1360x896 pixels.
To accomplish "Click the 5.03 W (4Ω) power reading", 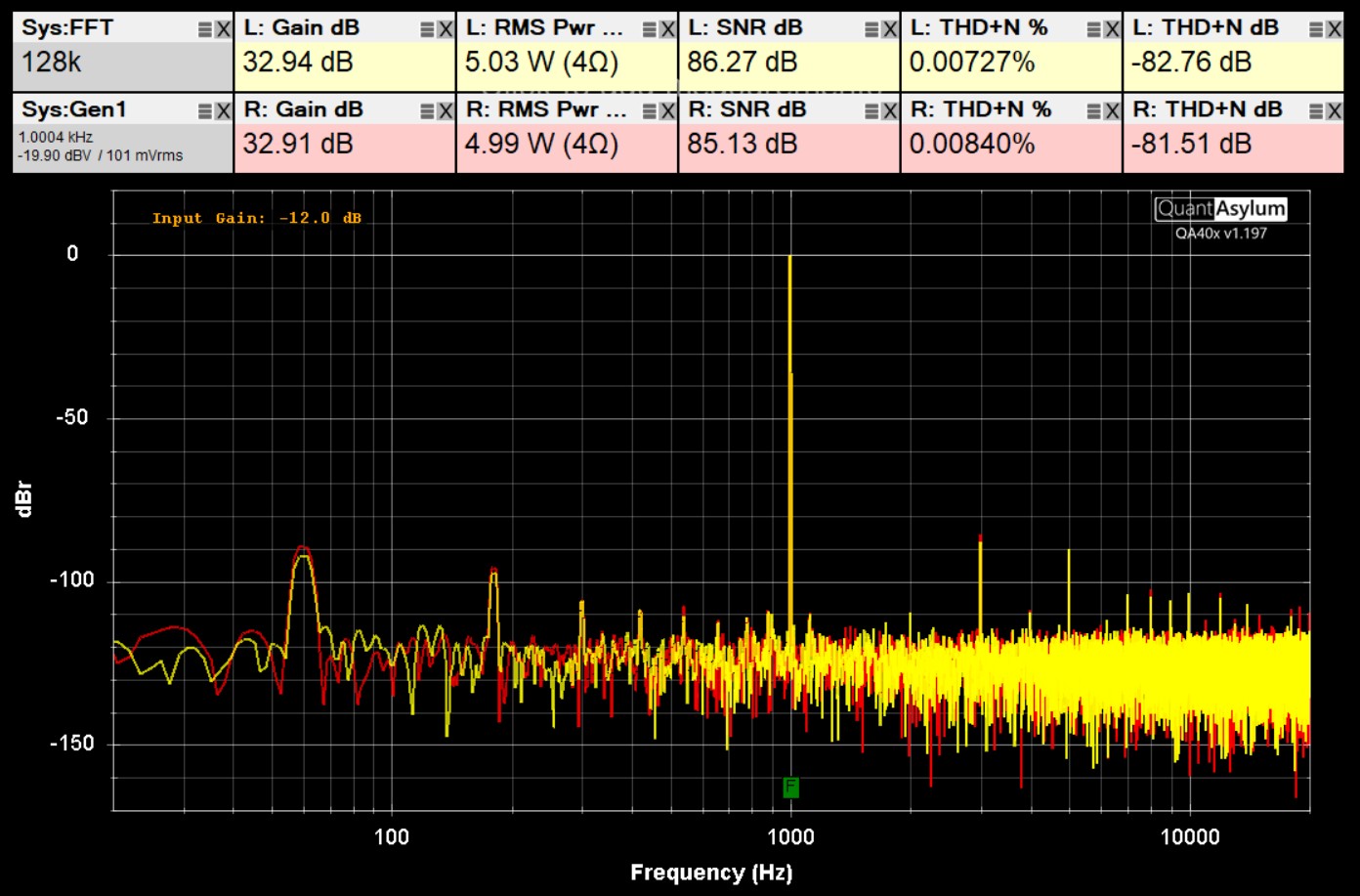I will [x=541, y=64].
